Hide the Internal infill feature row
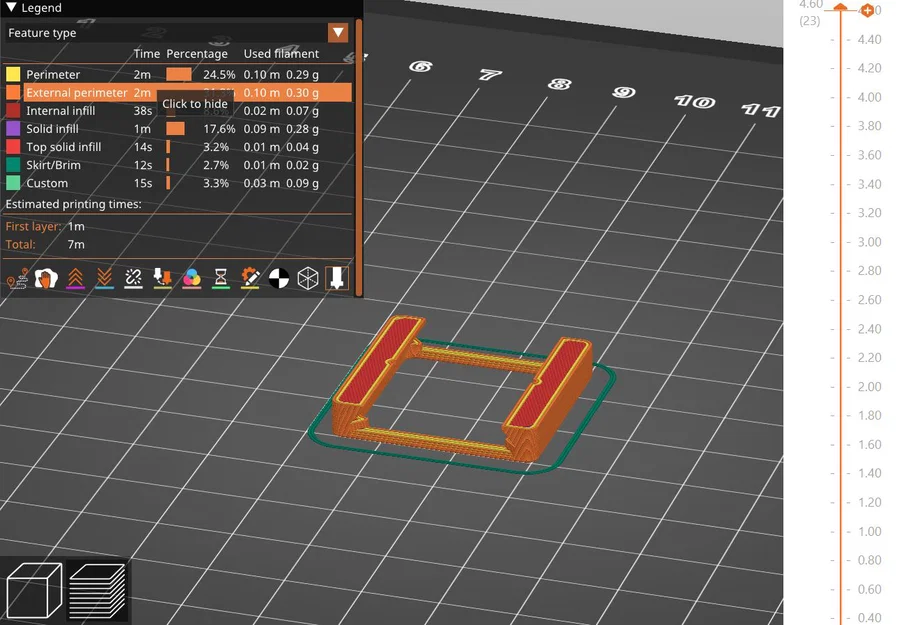Image resolution: width=899 pixels, height=625 pixels. pos(177,111)
